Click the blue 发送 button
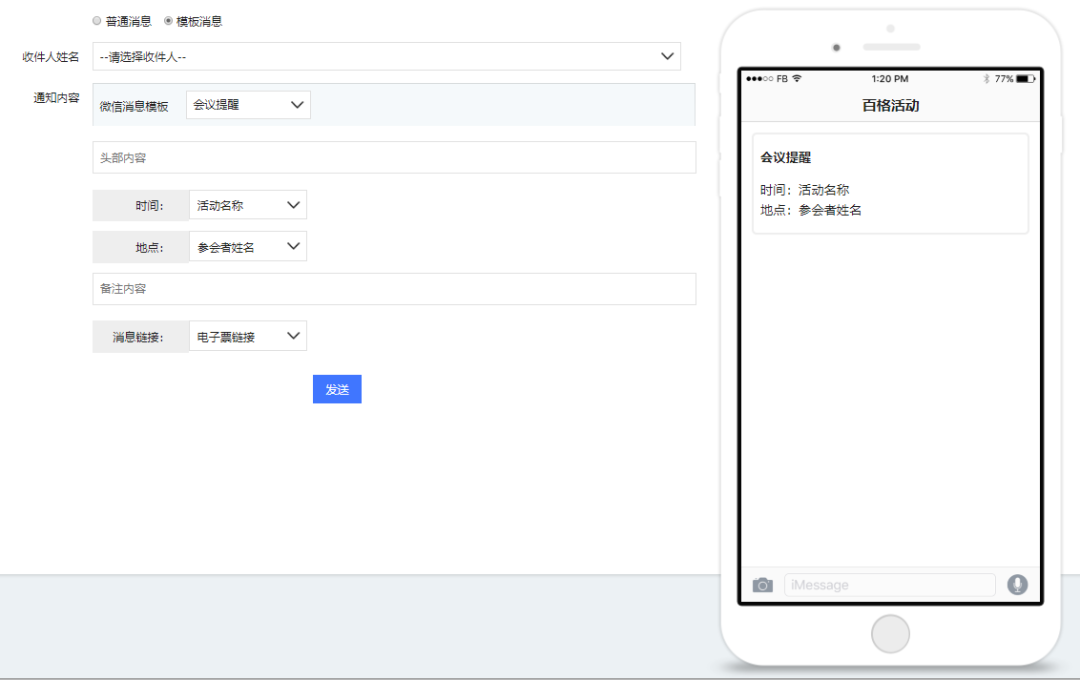Screen dimensions: 1080x680 coord(337,389)
